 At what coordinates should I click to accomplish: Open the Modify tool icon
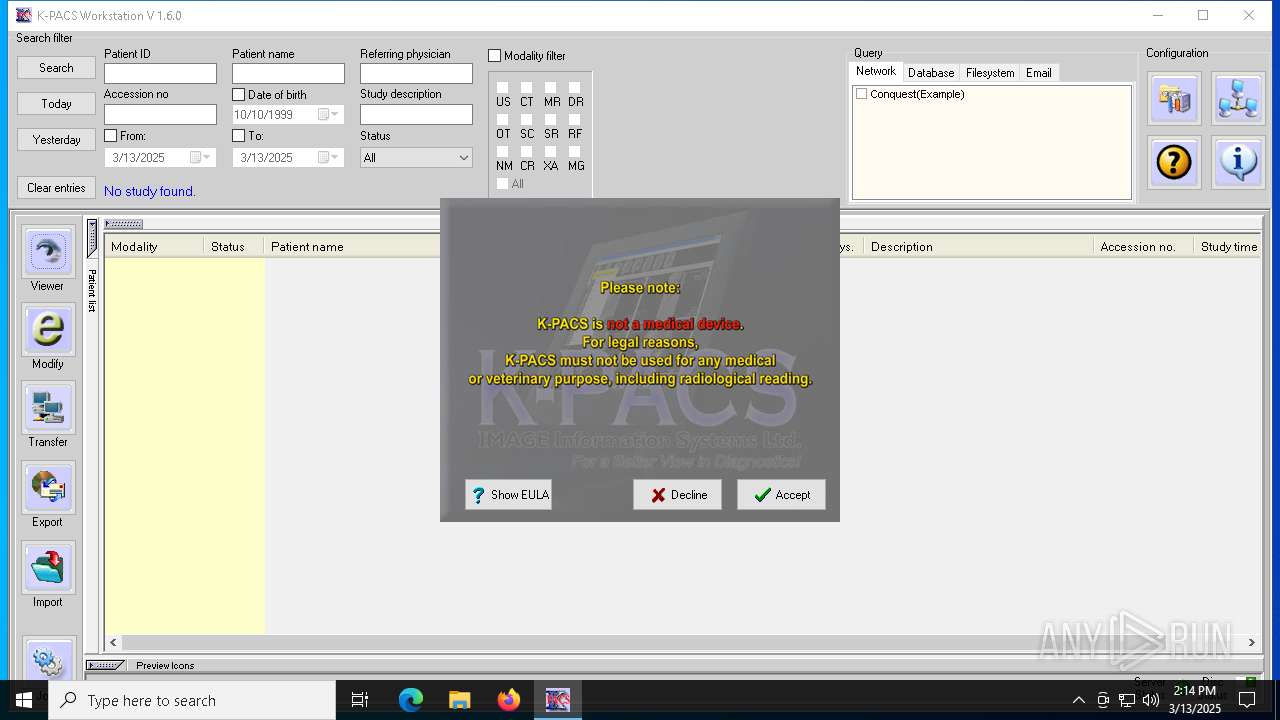48,330
